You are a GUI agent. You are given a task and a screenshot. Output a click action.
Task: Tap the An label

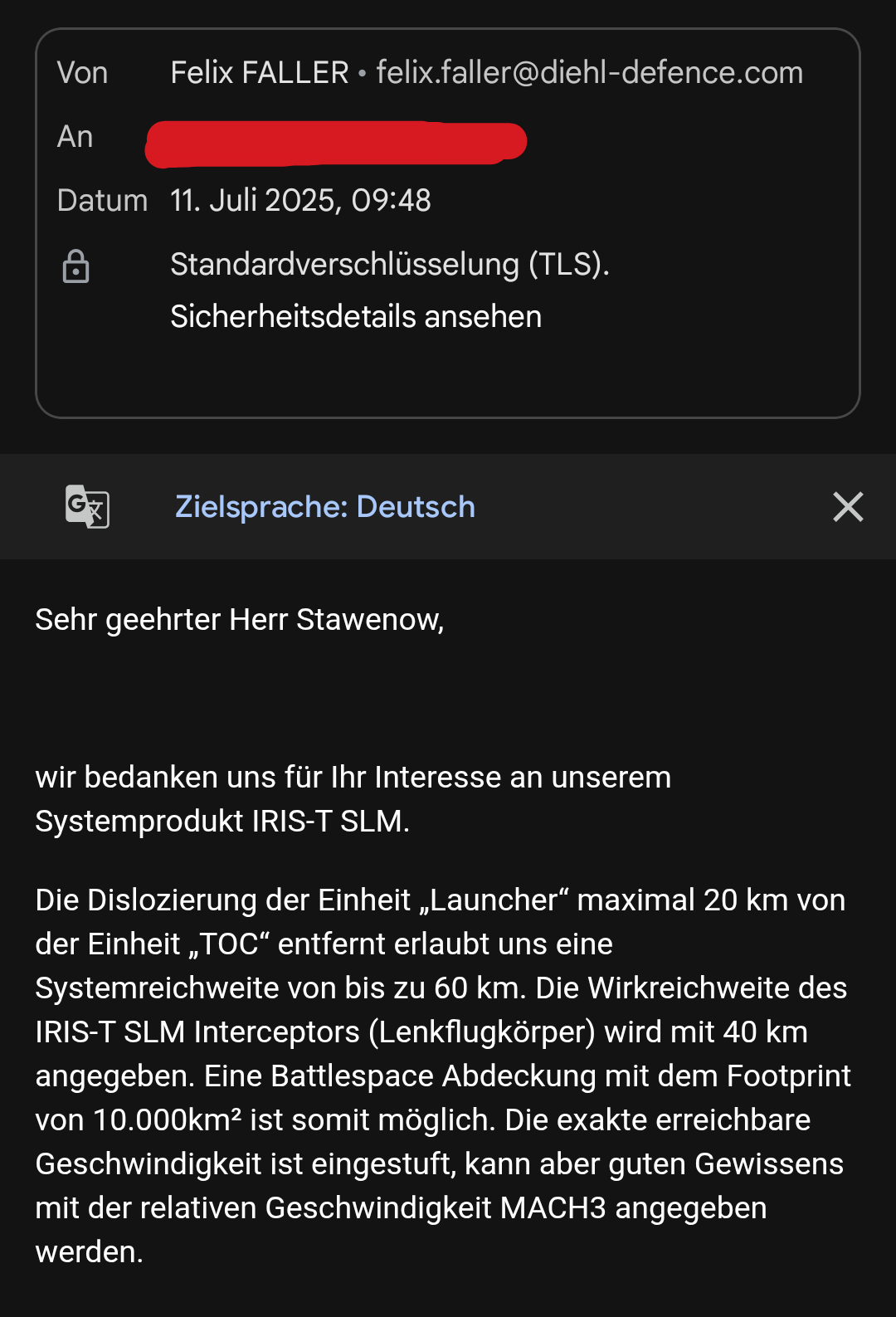click(x=75, y=137)
